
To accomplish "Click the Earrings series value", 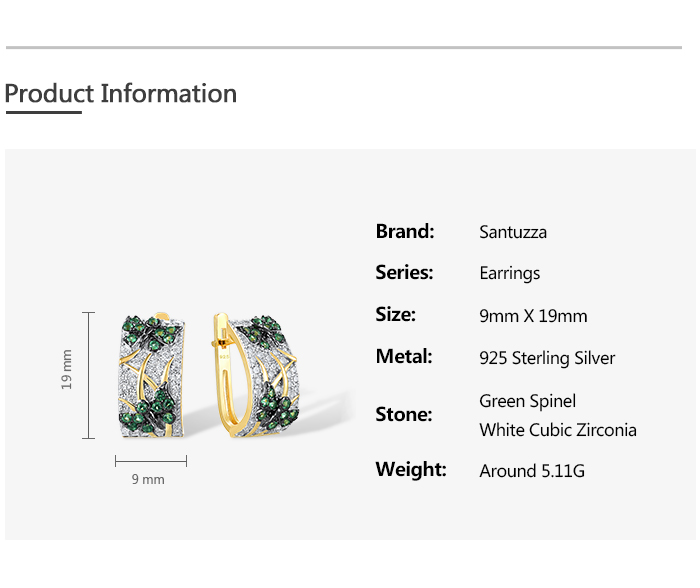I will [x=510, y=274].
